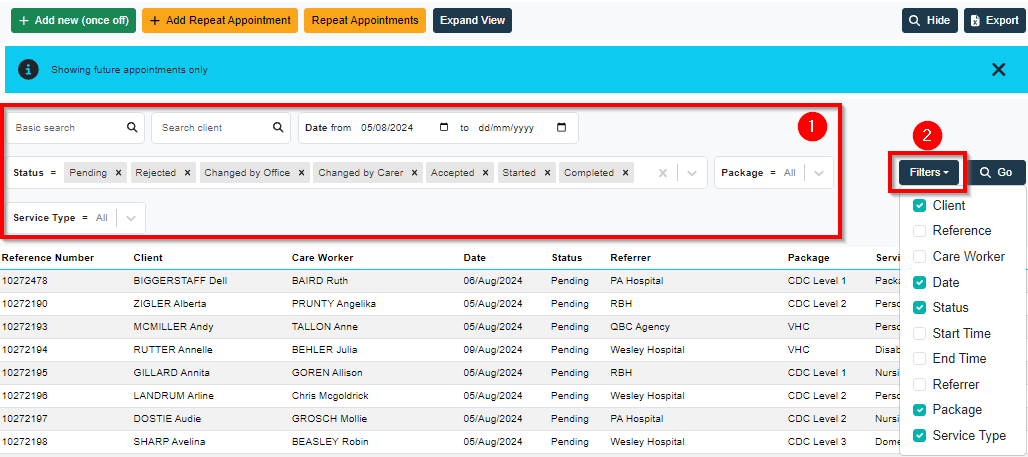This screenshot has height=457, width=1028.
Task: Remove the Completed status tag
Action: [x=625, y=173]
